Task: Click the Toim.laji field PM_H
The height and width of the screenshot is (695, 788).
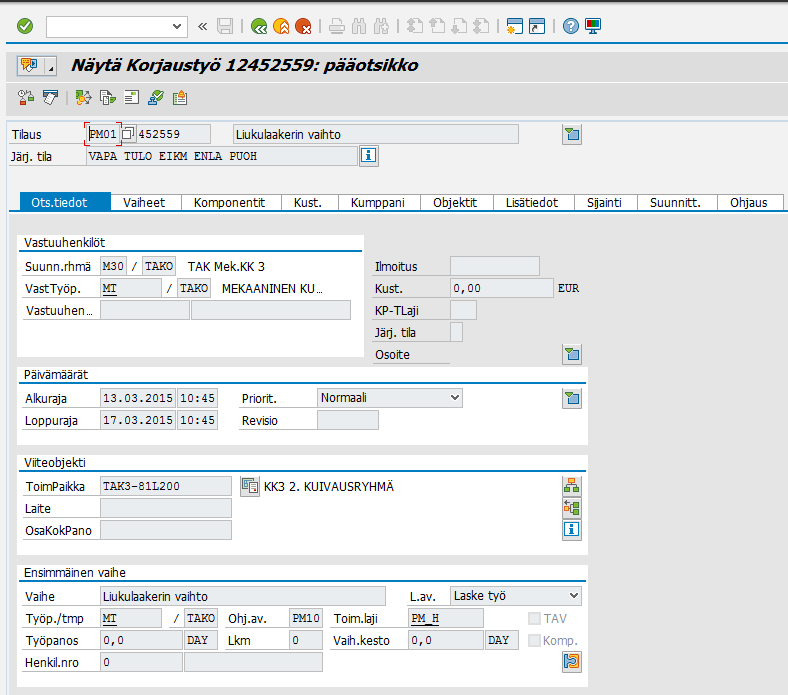Action: pos(446,618)
